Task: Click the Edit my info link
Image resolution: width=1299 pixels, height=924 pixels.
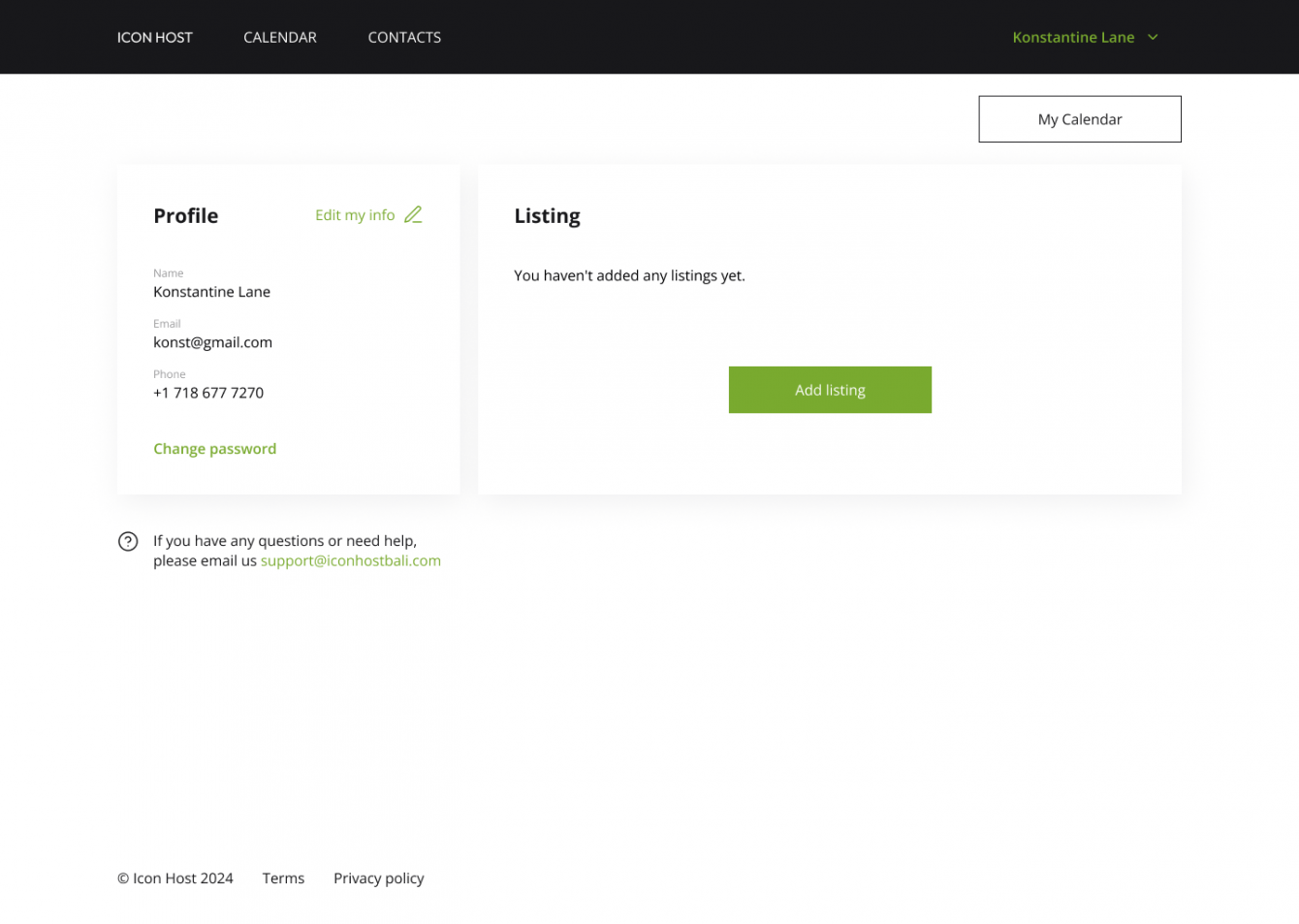Action: [355, 215]
